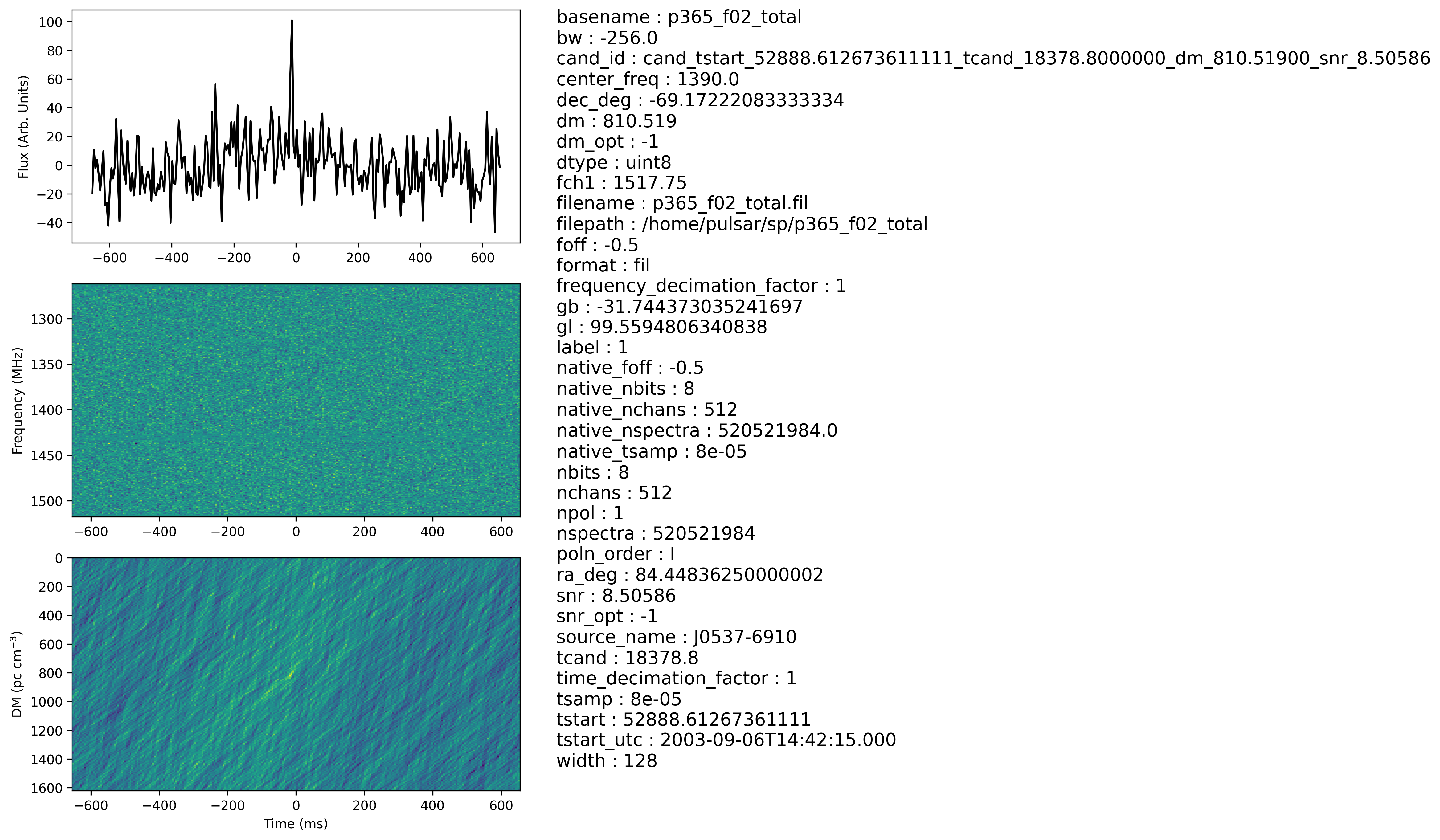This screenshot has height=840, width=1440.
Task: Click the 'tcand : 18378.8' text
Action: click(627, 658)
